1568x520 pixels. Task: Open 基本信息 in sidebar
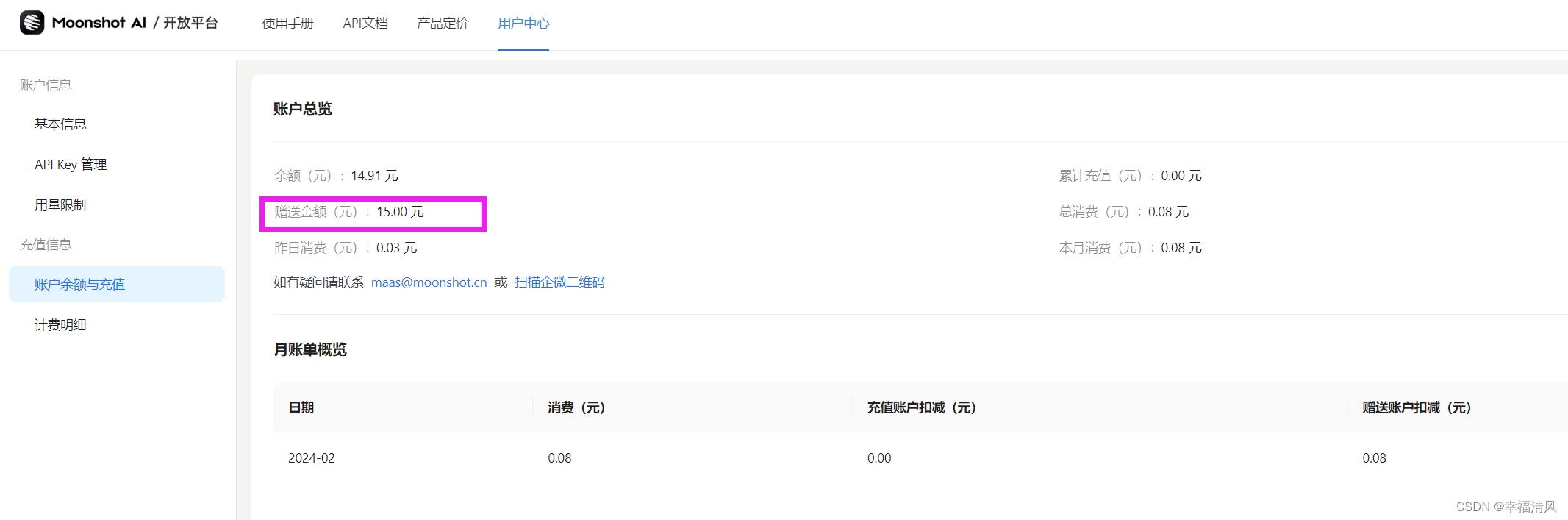pyautogui.click(x=60, y=124)
